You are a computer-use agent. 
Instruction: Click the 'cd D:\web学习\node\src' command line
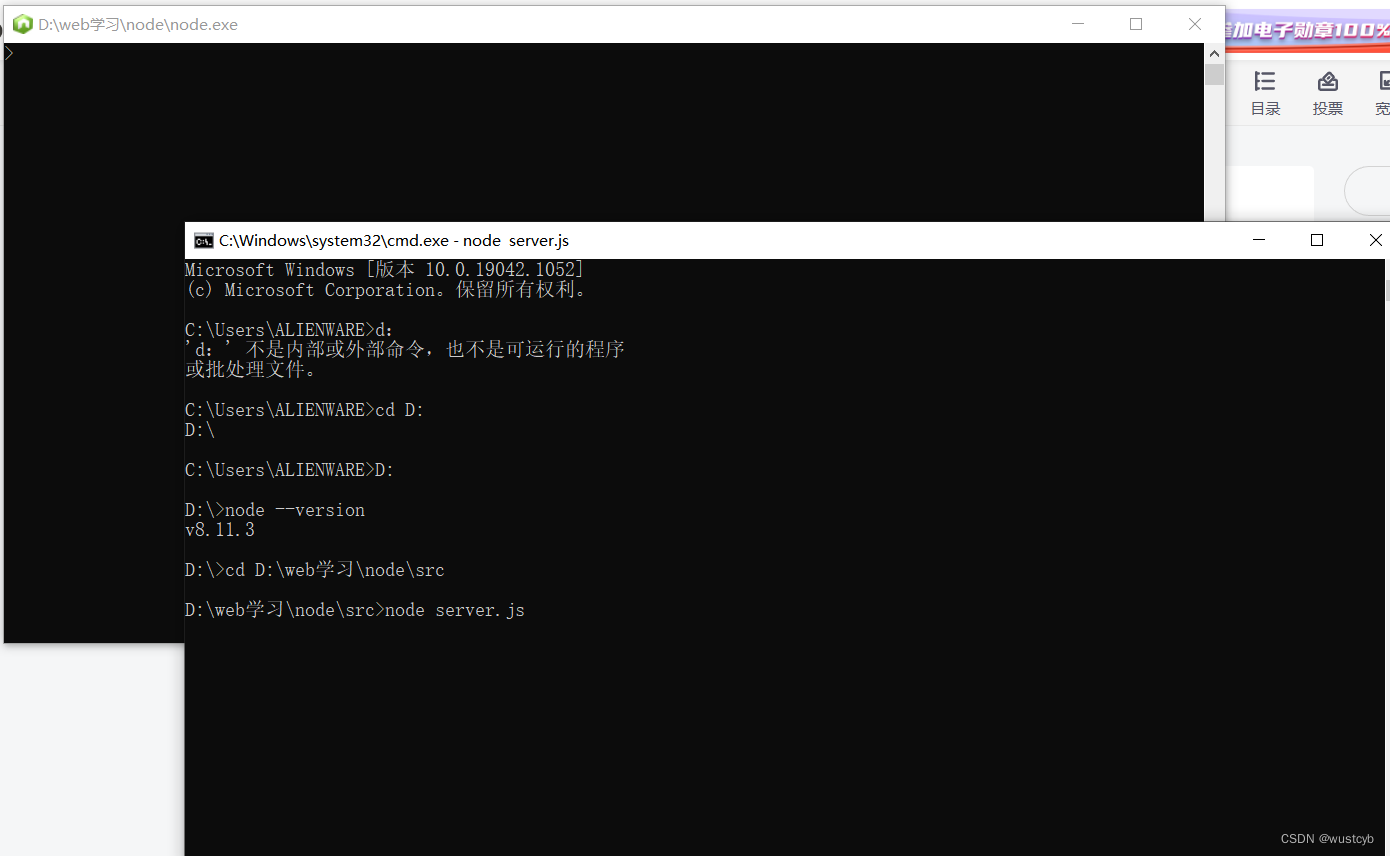tap(315, 570)
